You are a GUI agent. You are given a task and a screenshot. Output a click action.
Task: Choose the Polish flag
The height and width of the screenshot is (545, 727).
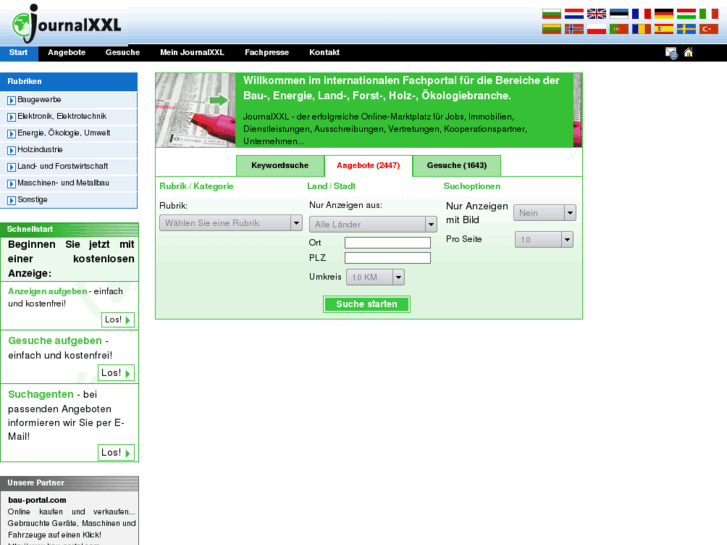tap(596, 29)
